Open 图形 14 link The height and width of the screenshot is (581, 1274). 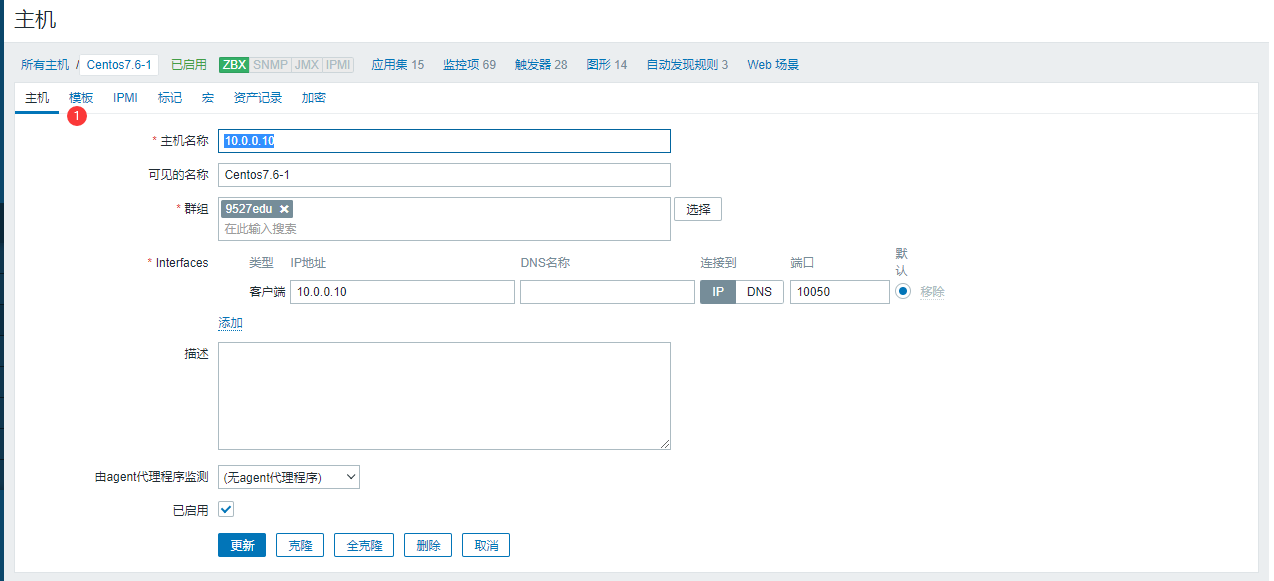[607, 65]
